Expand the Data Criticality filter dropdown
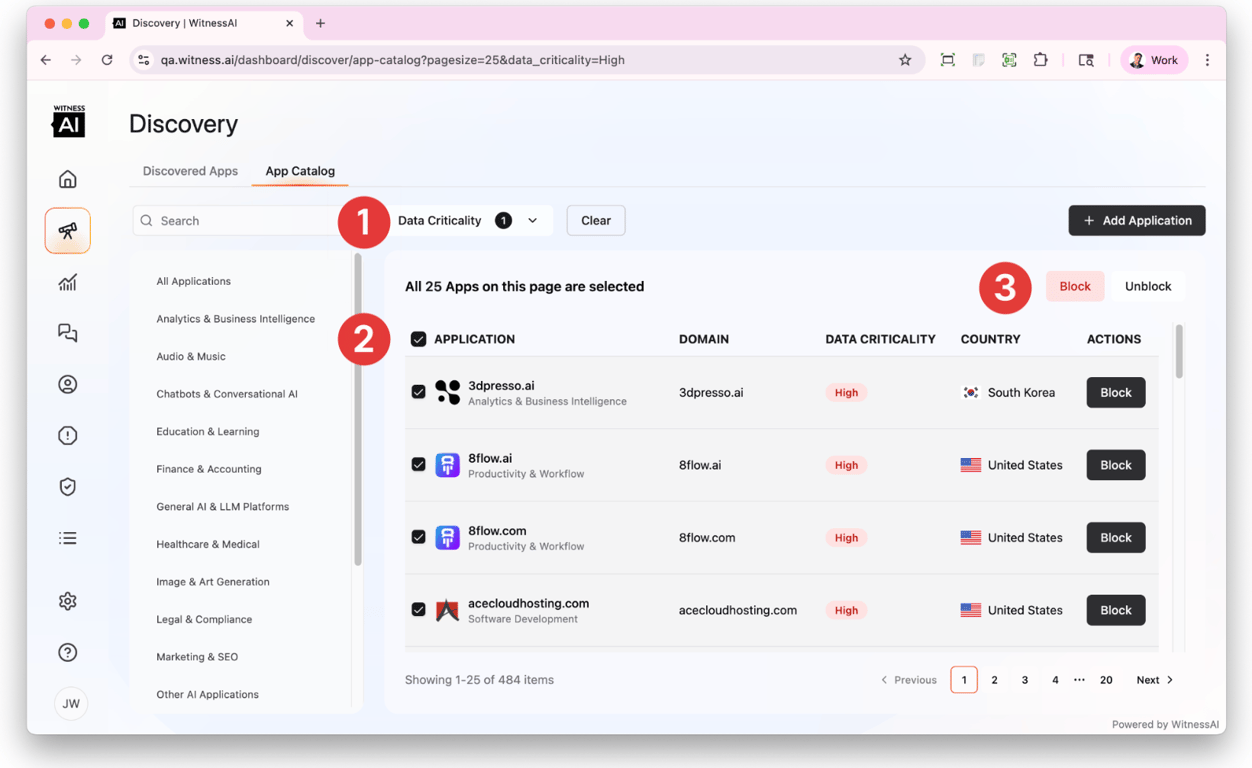Image resolution: width=1252 pixels, height=768 pixels. pos(468,221)
